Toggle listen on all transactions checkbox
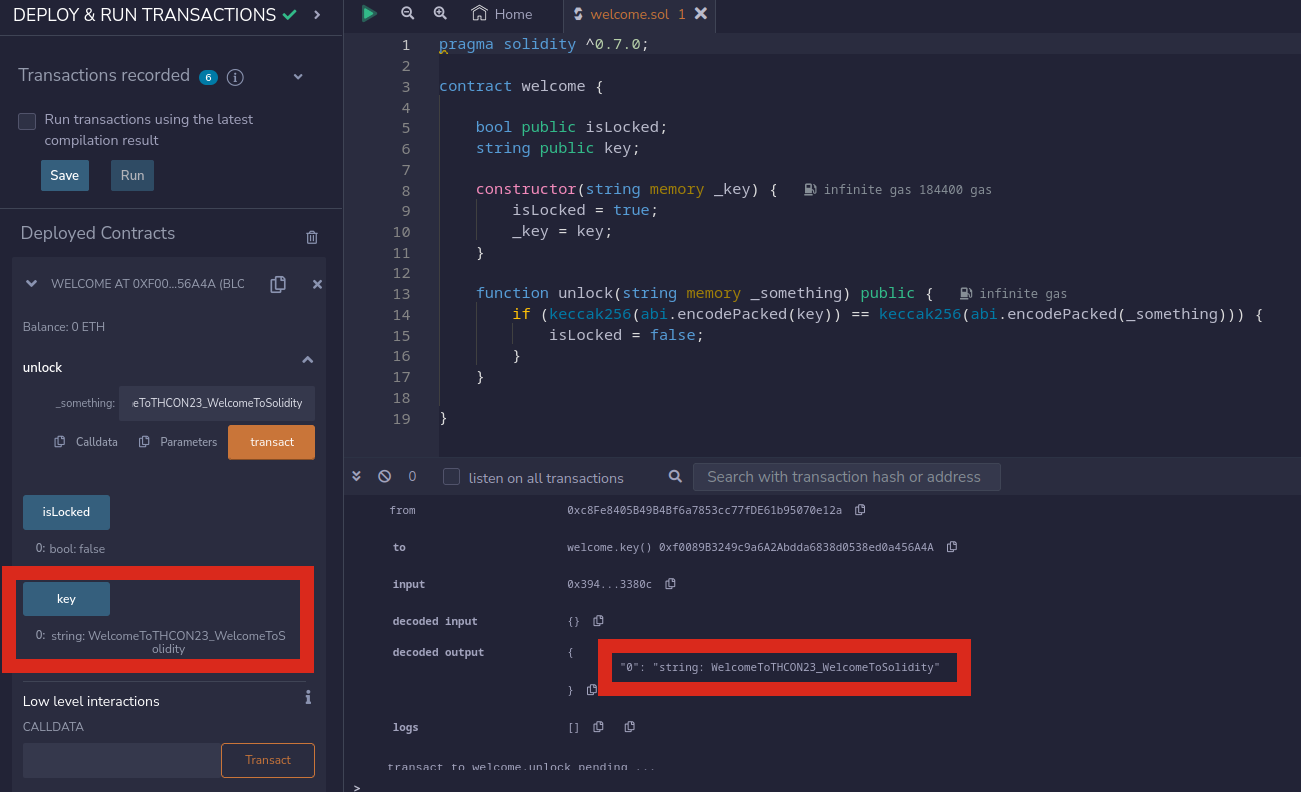The image size is (1301, 792). [x=452, y=477]
